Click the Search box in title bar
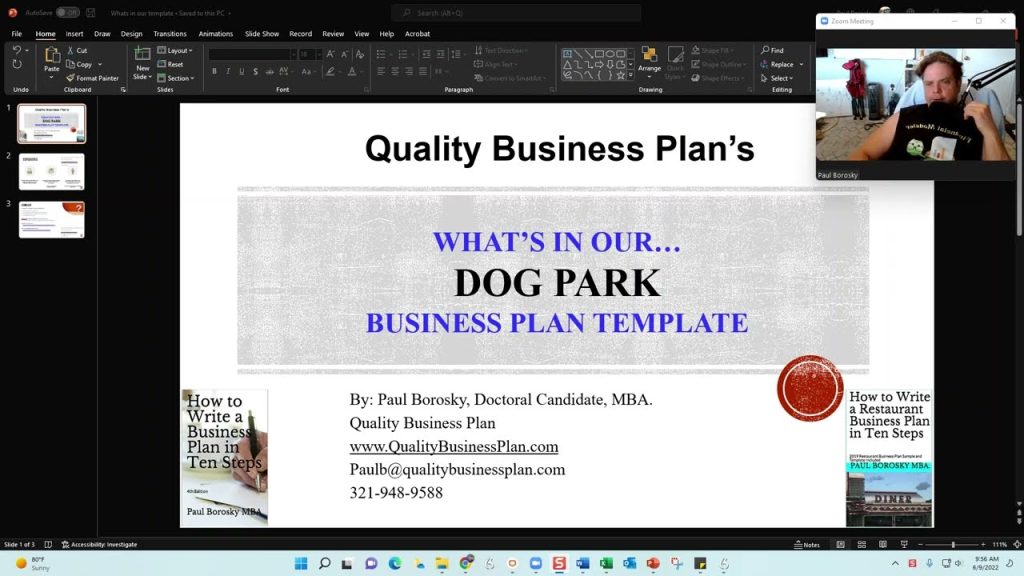1024x576 pixels. coord(516,12)
